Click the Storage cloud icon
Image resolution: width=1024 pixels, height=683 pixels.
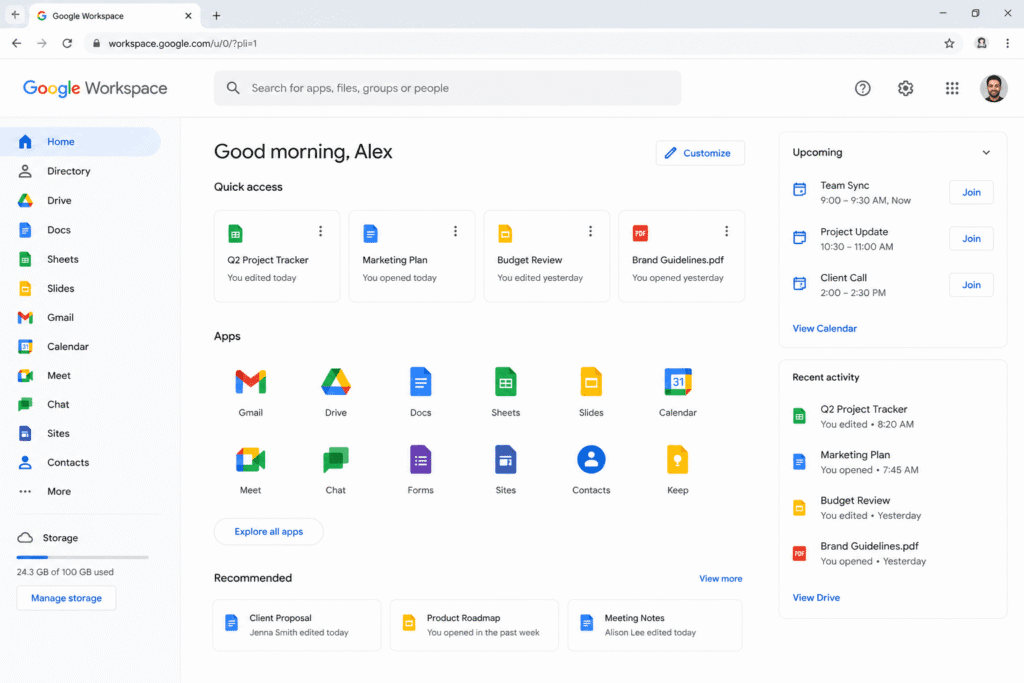(25, 537)
